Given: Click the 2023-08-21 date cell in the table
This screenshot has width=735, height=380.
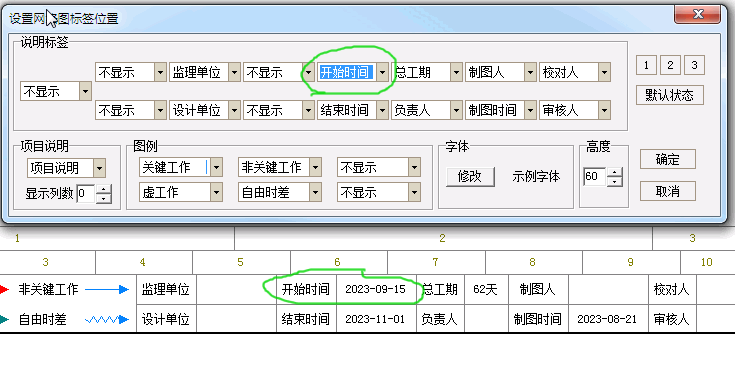Looking at the screenshot, I should (x=608, y=319).
